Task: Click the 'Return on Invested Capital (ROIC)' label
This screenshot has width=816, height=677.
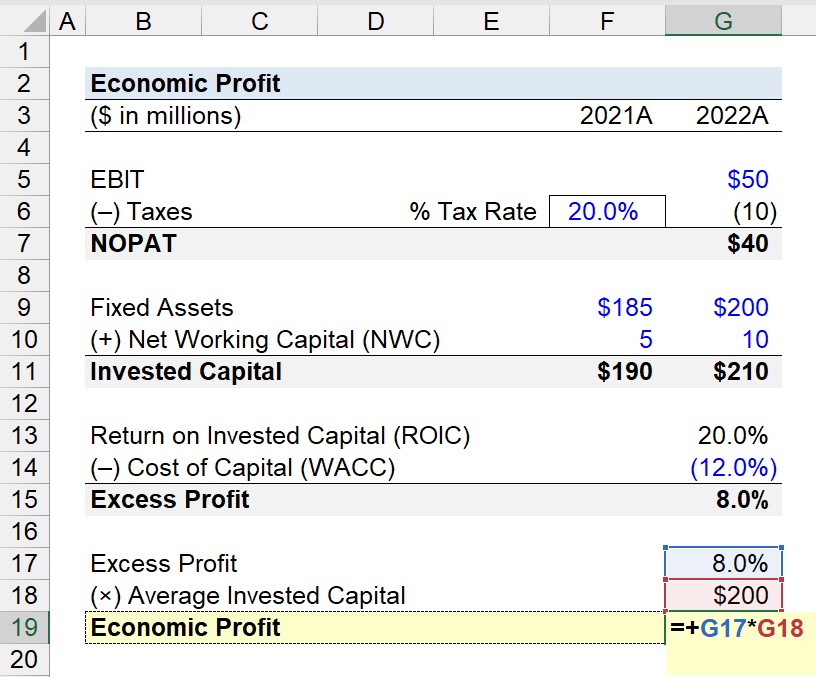Action: (280, 436)
